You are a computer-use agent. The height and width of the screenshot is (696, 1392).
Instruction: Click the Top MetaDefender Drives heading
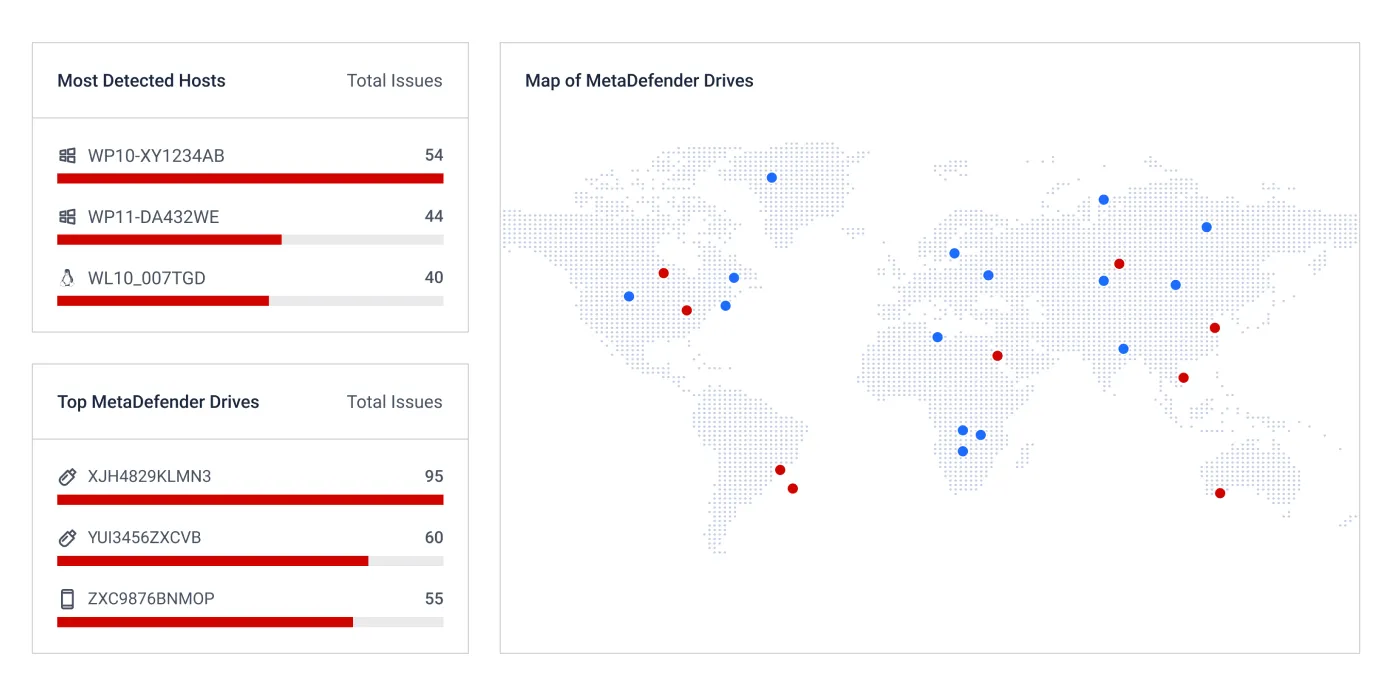coord(158,402)
